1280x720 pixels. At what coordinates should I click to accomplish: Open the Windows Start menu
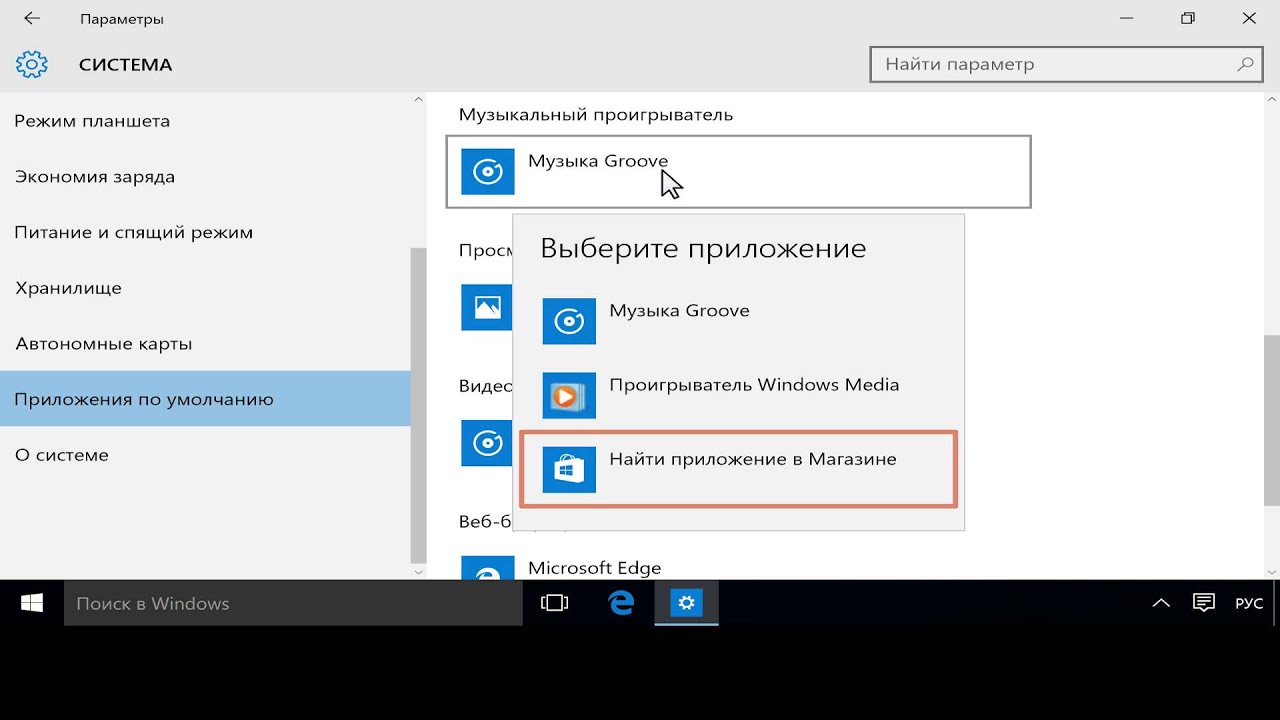tap(32, 603)
